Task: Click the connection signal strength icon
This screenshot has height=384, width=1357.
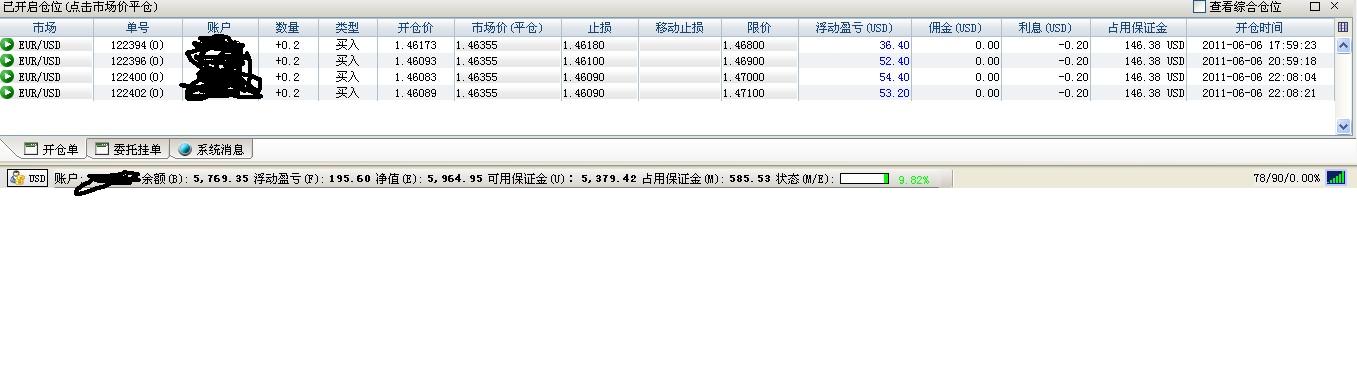Action: point(1336,178)
